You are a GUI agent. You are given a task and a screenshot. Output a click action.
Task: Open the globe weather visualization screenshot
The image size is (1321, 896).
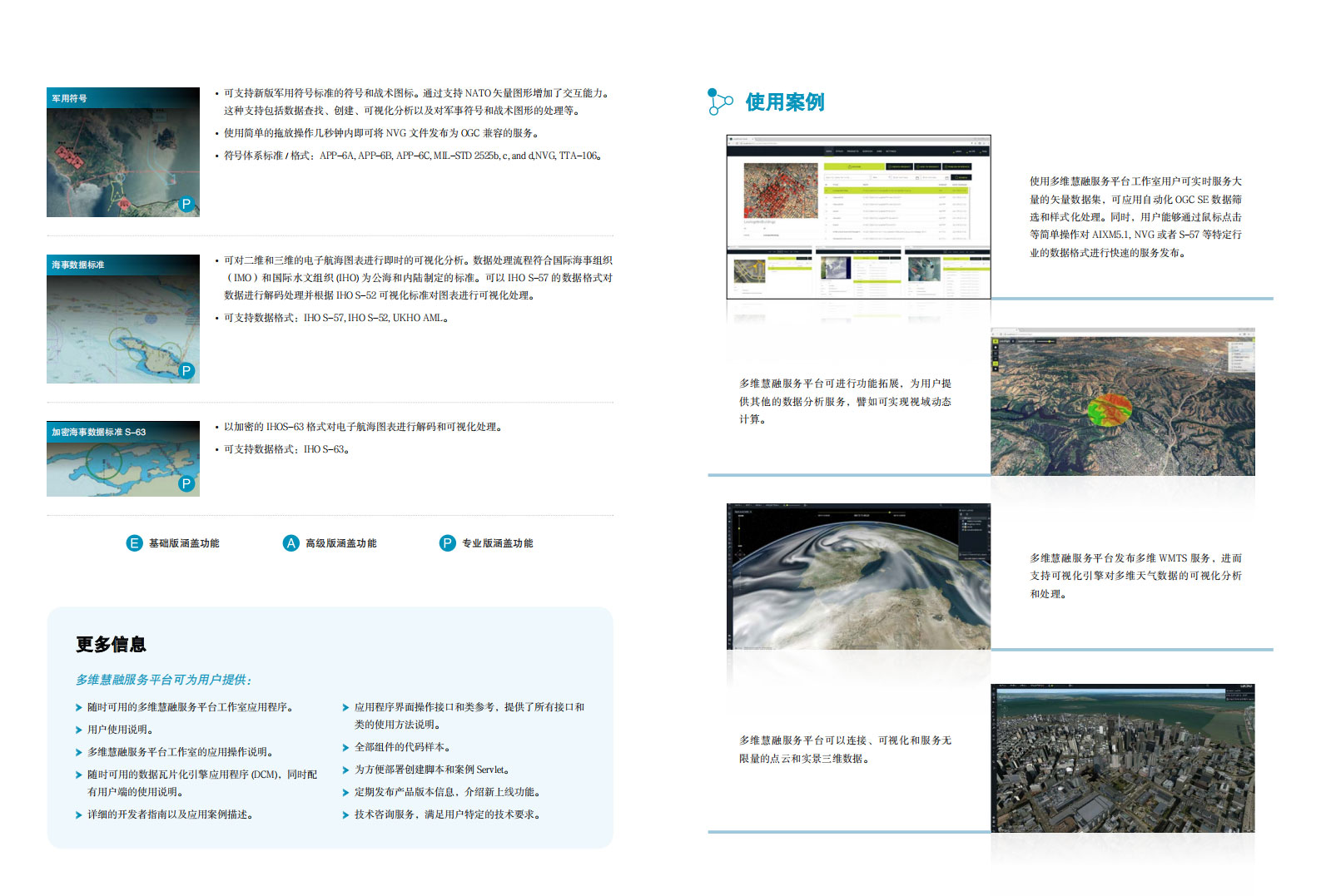click(858, 577)
